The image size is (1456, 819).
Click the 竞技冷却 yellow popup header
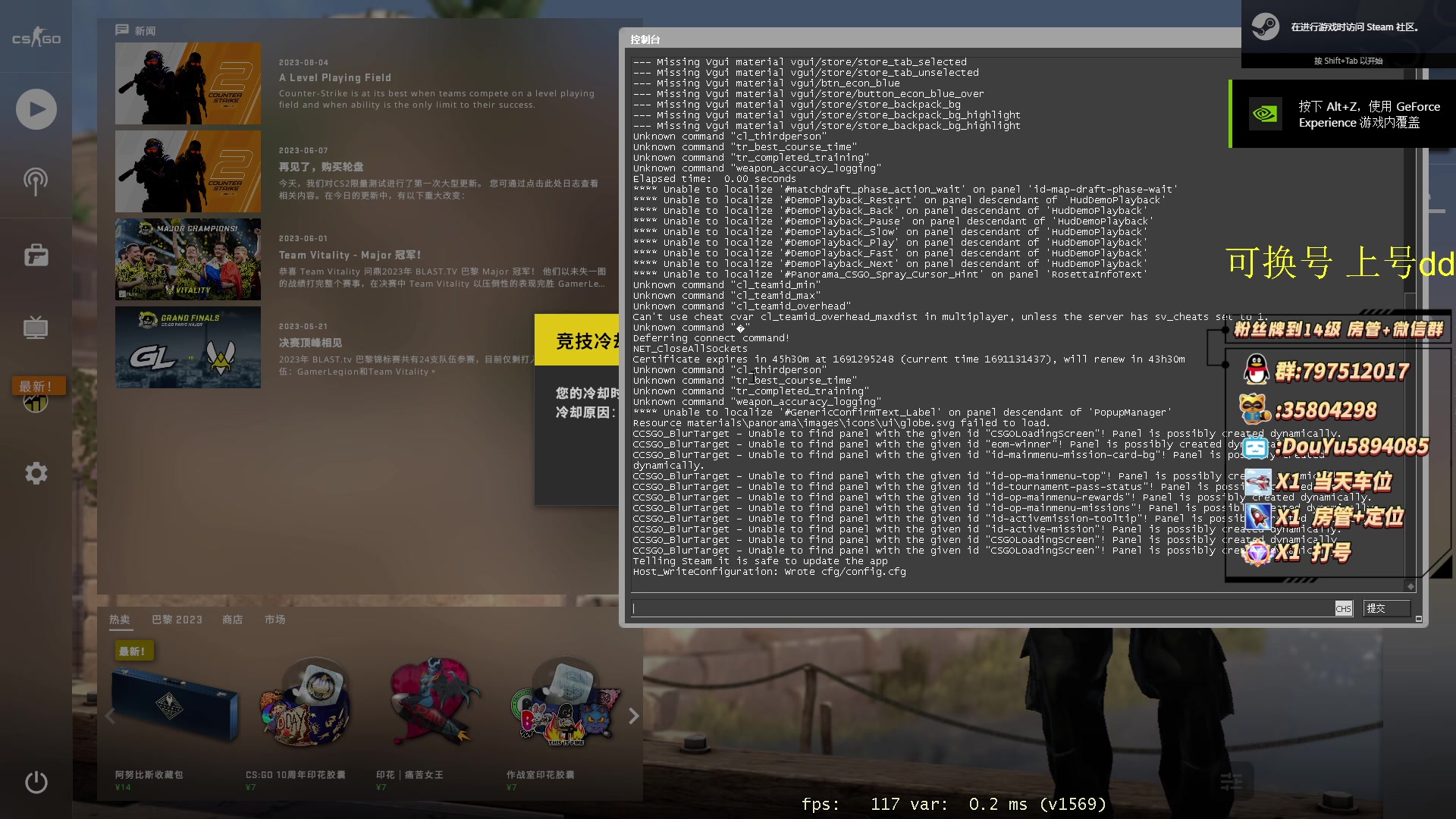(x=577, y=340)
